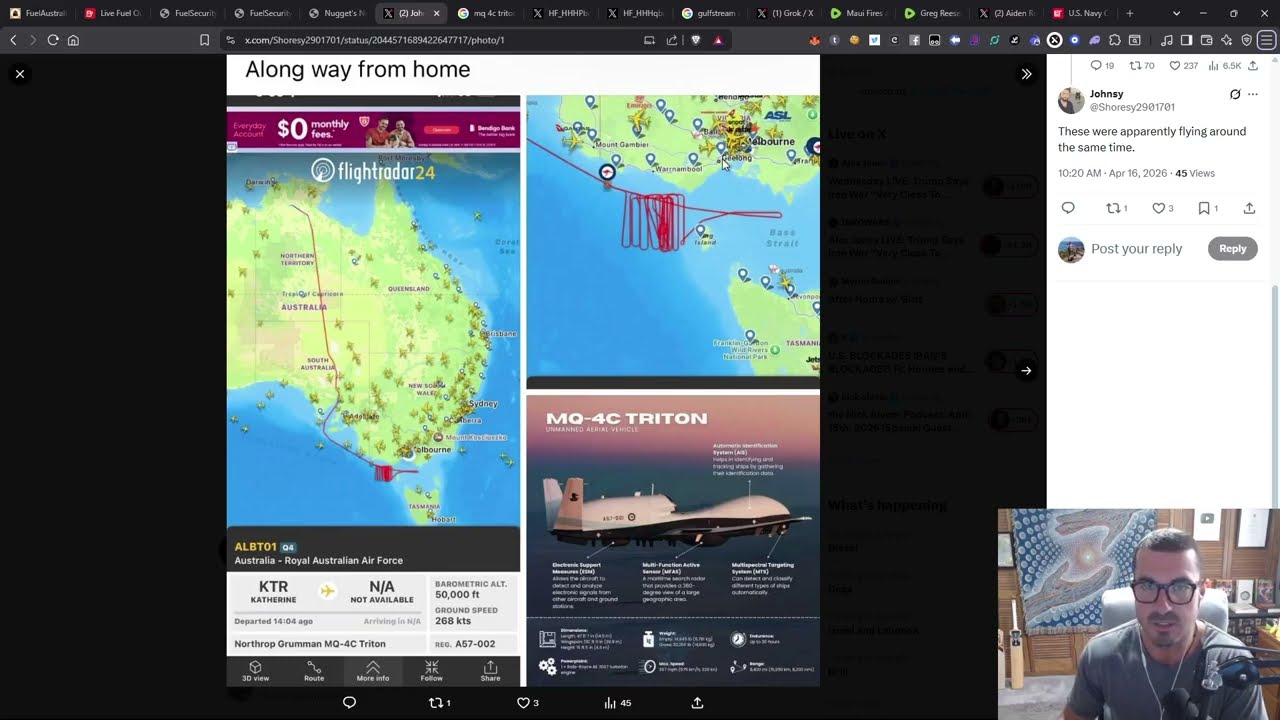Collapse the post sidebar with the double-chevron
The width and height of the screenshot is (1280, 720).
(x=1026, y=74)
